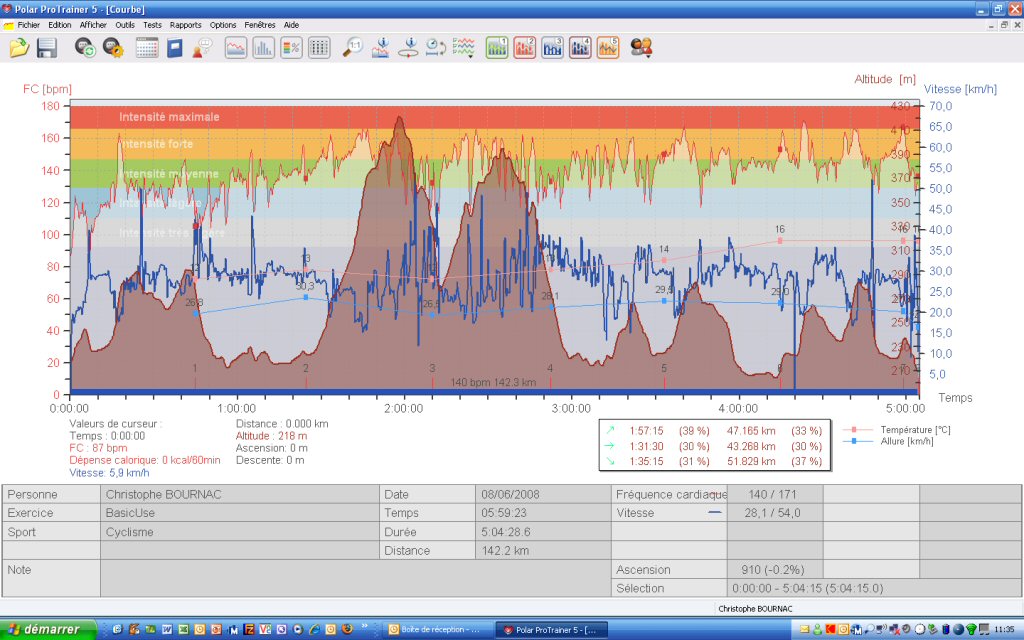Click the Vitesse [km/h] axis label
The height and width of the screenshot is (640, 1024).
point(960,89)
